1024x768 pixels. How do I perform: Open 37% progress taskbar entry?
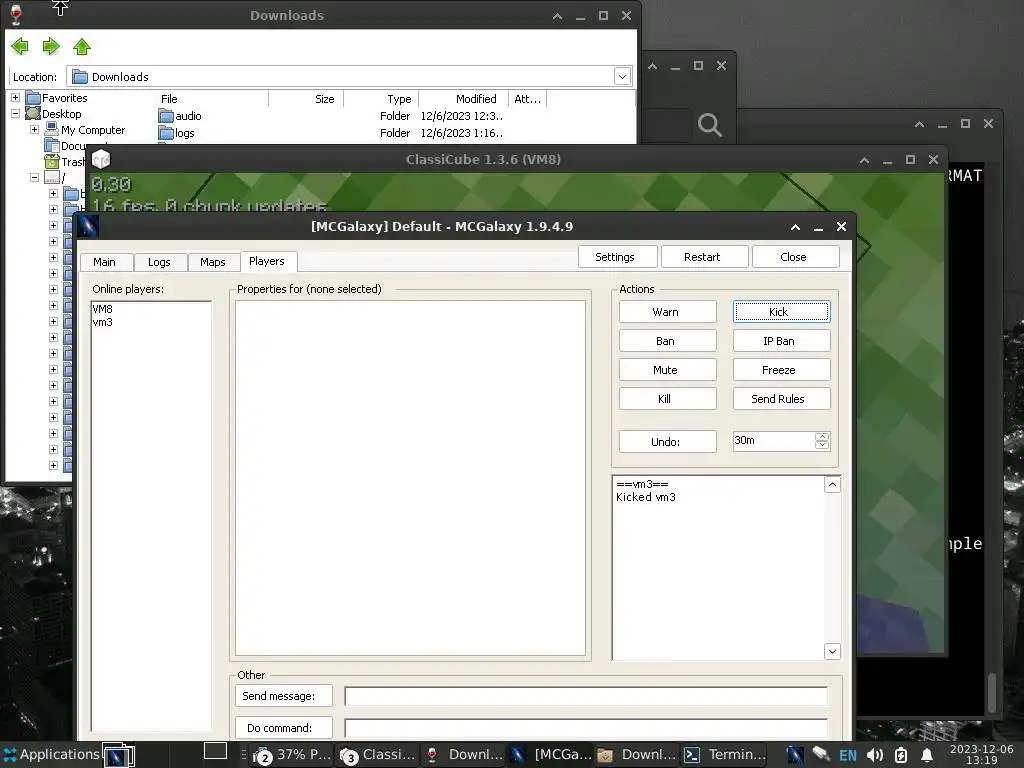click(292, 754)
